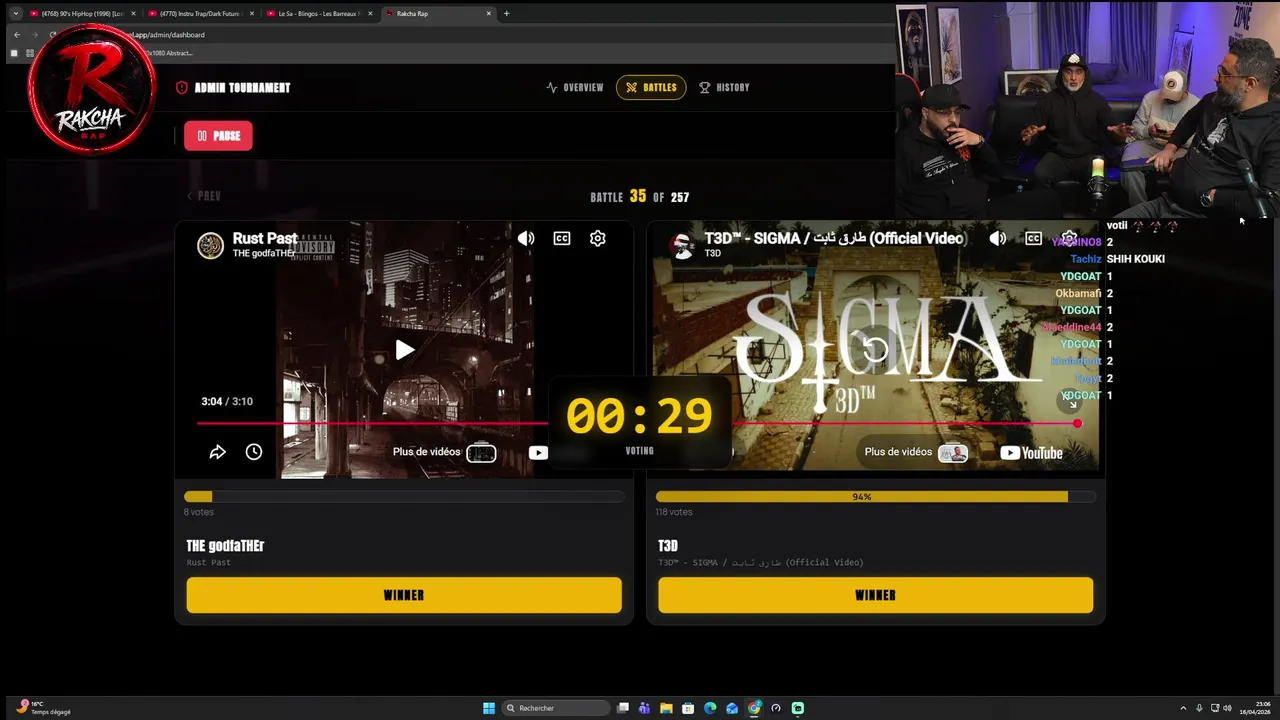Open File Explorer from the taskbar
The width and height of the screenshot is (1280, 720).
coord(666,708)
